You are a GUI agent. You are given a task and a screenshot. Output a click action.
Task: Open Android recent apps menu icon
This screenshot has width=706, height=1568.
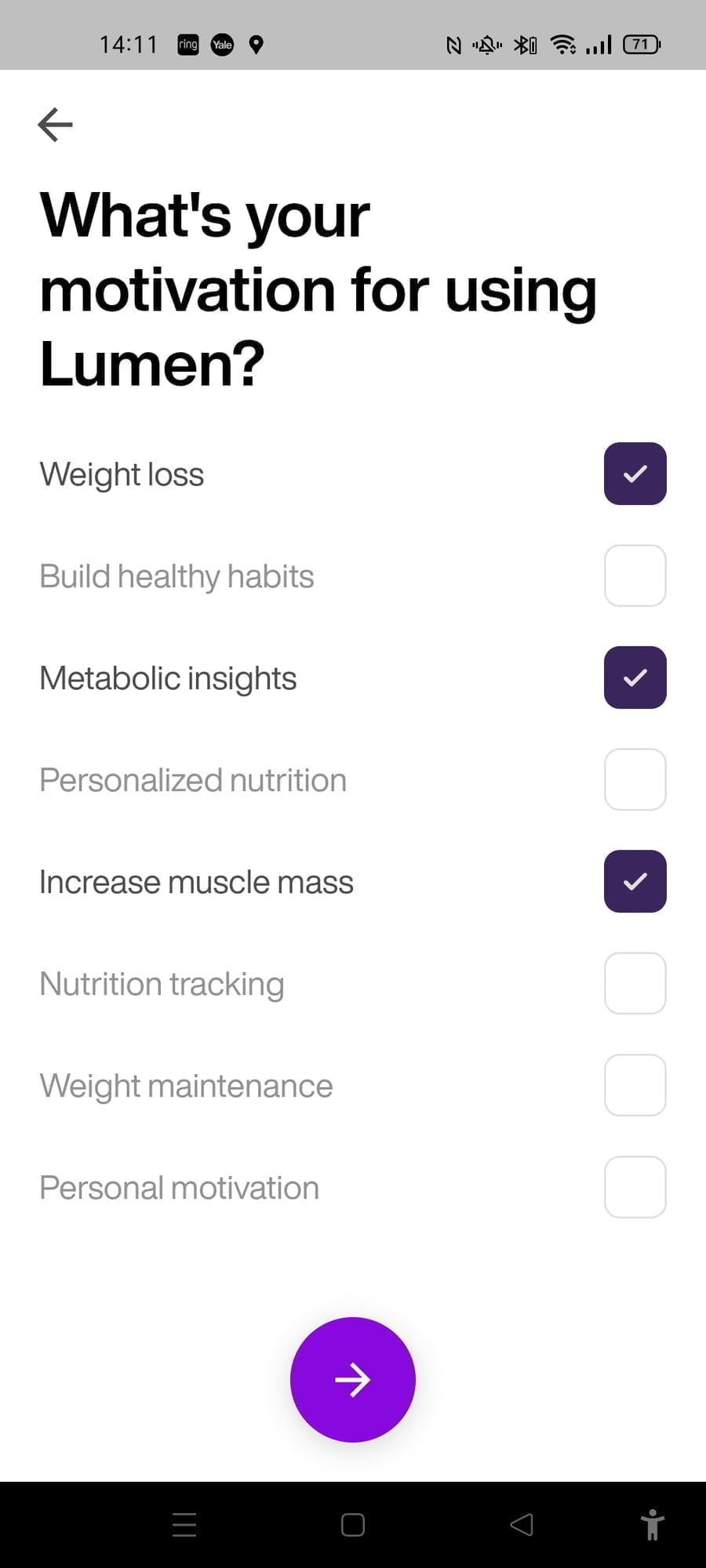click(x=184, y=1525)
